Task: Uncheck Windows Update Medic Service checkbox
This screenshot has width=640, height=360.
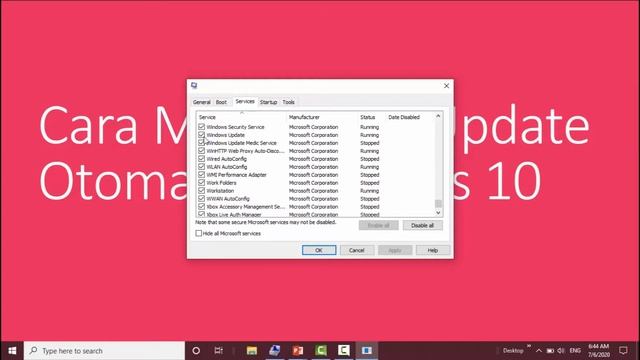Action: coord(201,143)
